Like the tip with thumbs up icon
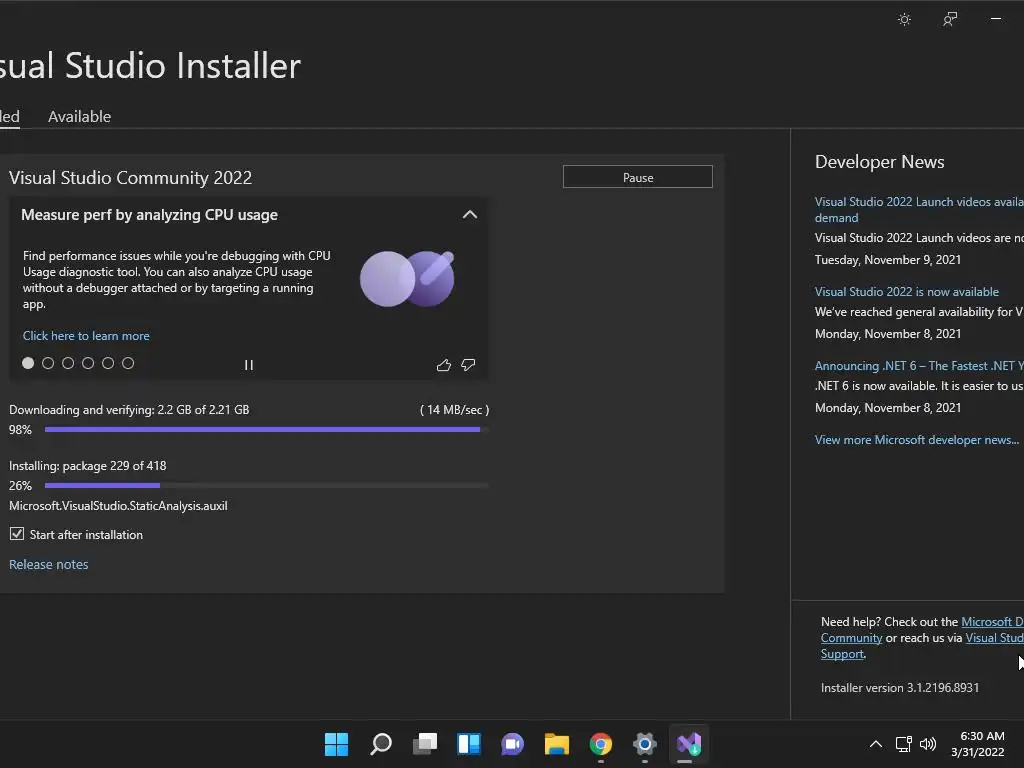The width and height of the screenshot is (1024, 768). pyautogui.click(x=444, y=365)
